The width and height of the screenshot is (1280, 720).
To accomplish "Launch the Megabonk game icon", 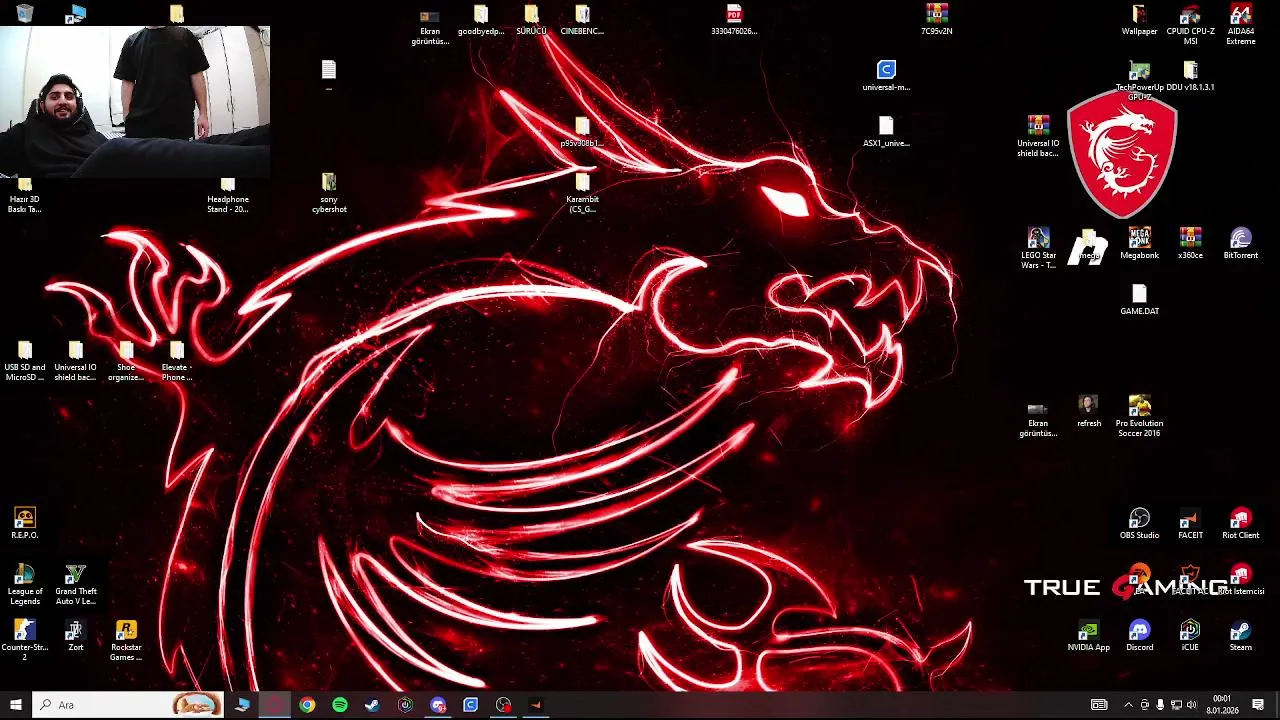I will tap(1139, 244).
